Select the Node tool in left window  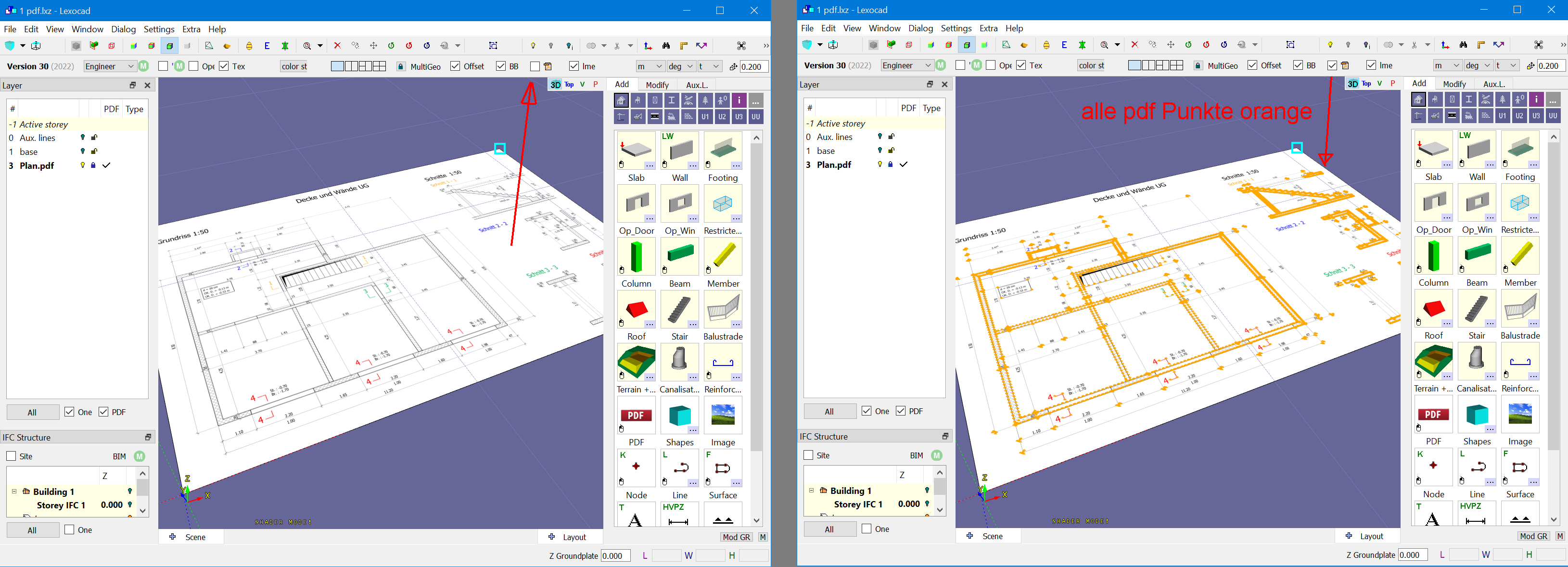click(x=636, y=468)
